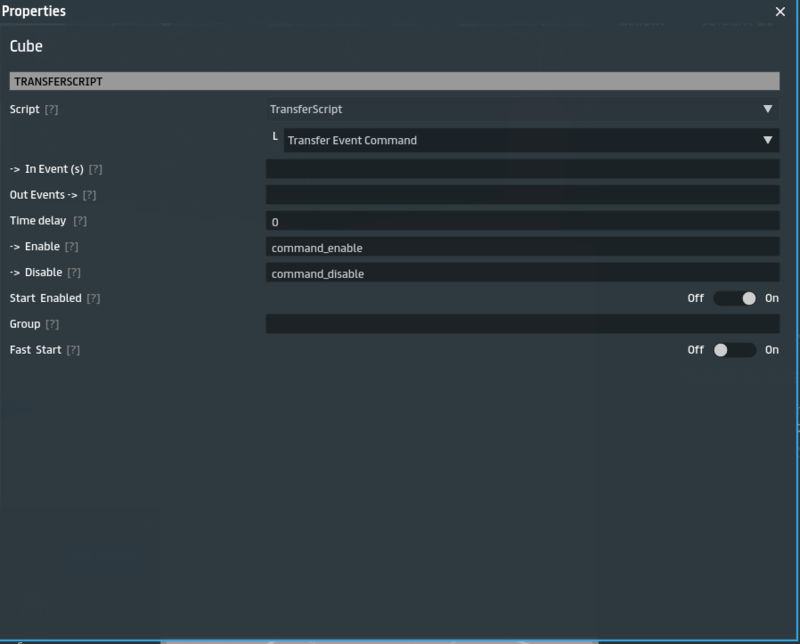Close the Properties panel

point(780,11)
